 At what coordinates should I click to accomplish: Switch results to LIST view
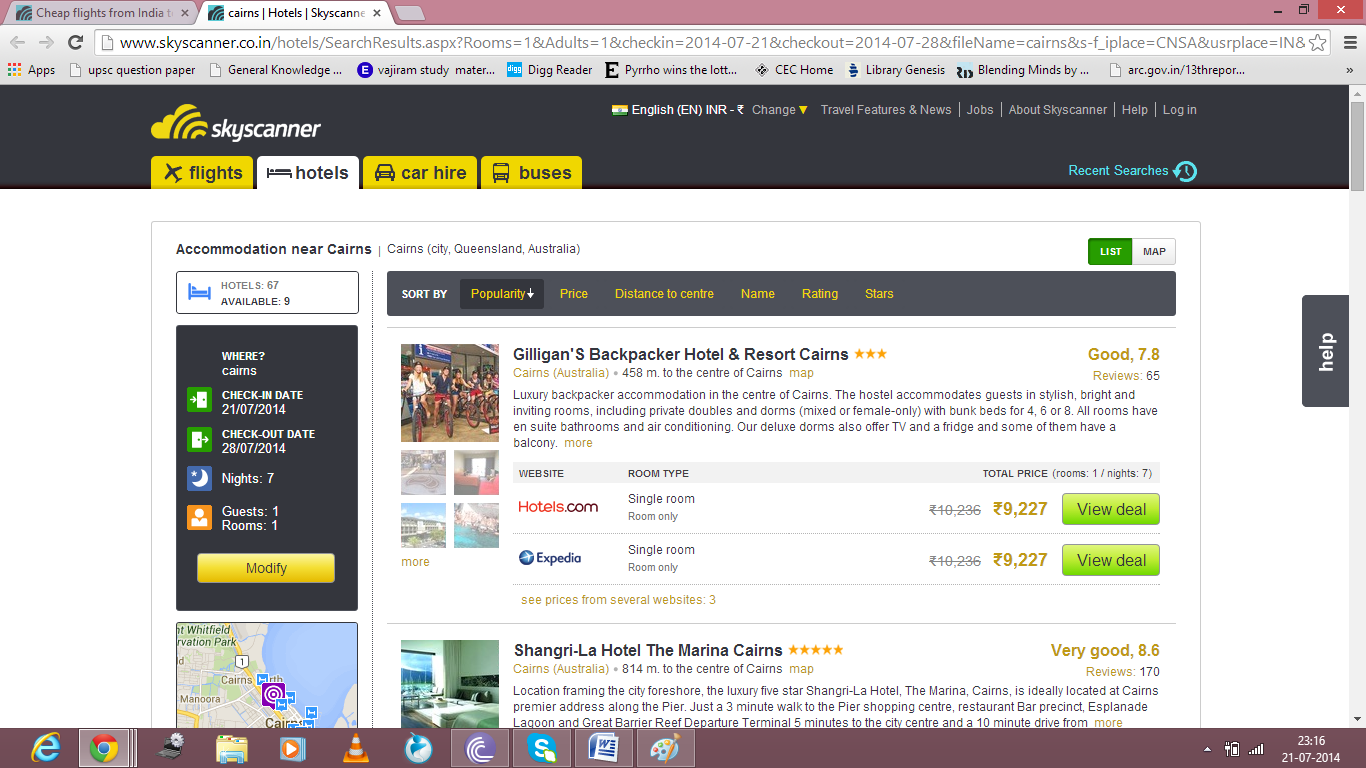(1110, 252)
